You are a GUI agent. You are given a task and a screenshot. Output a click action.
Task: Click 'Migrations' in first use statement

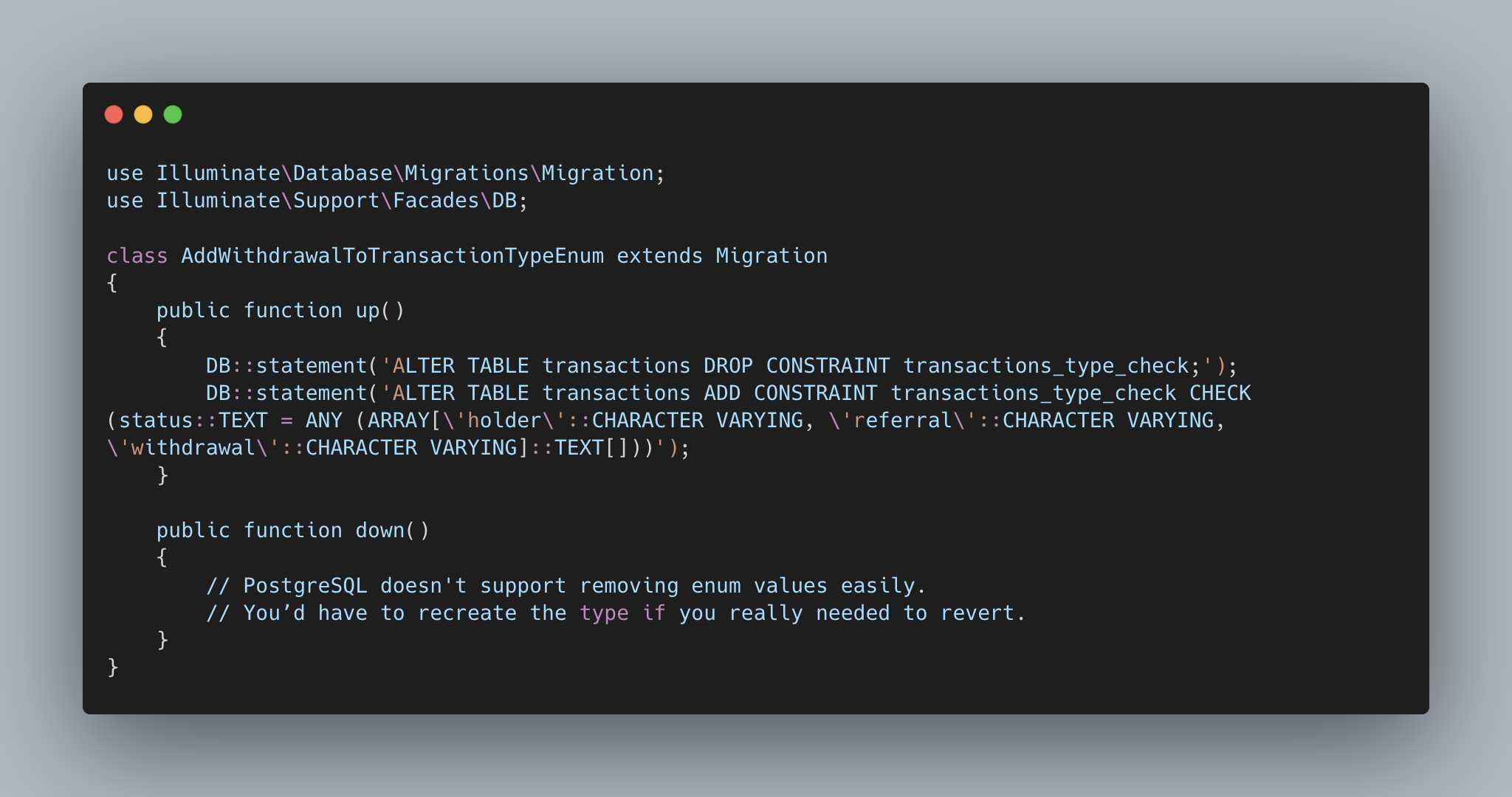(x=467, y=173)
